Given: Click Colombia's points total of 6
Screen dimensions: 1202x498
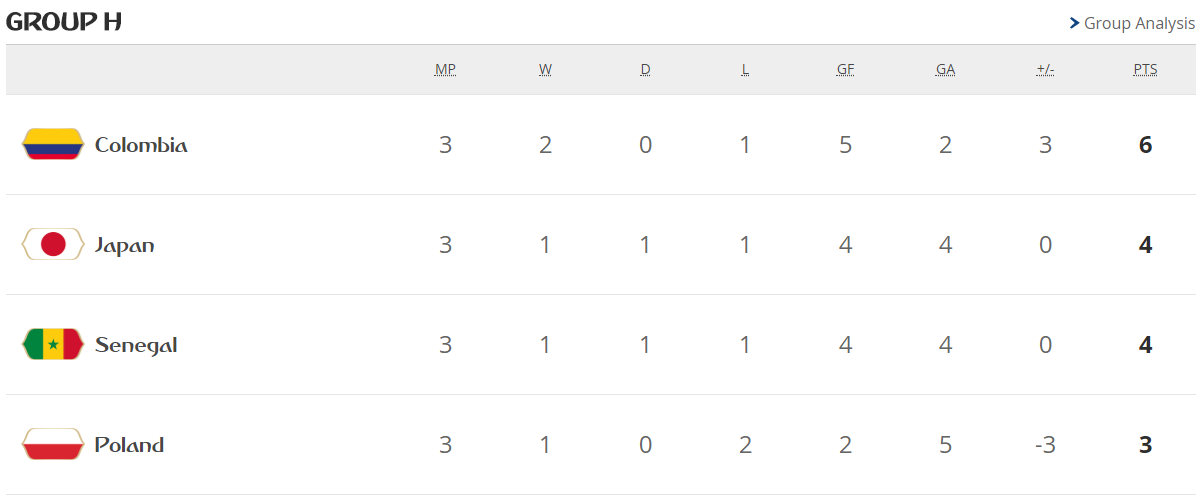Looking at the screenshot, I should pos(1145,145).
